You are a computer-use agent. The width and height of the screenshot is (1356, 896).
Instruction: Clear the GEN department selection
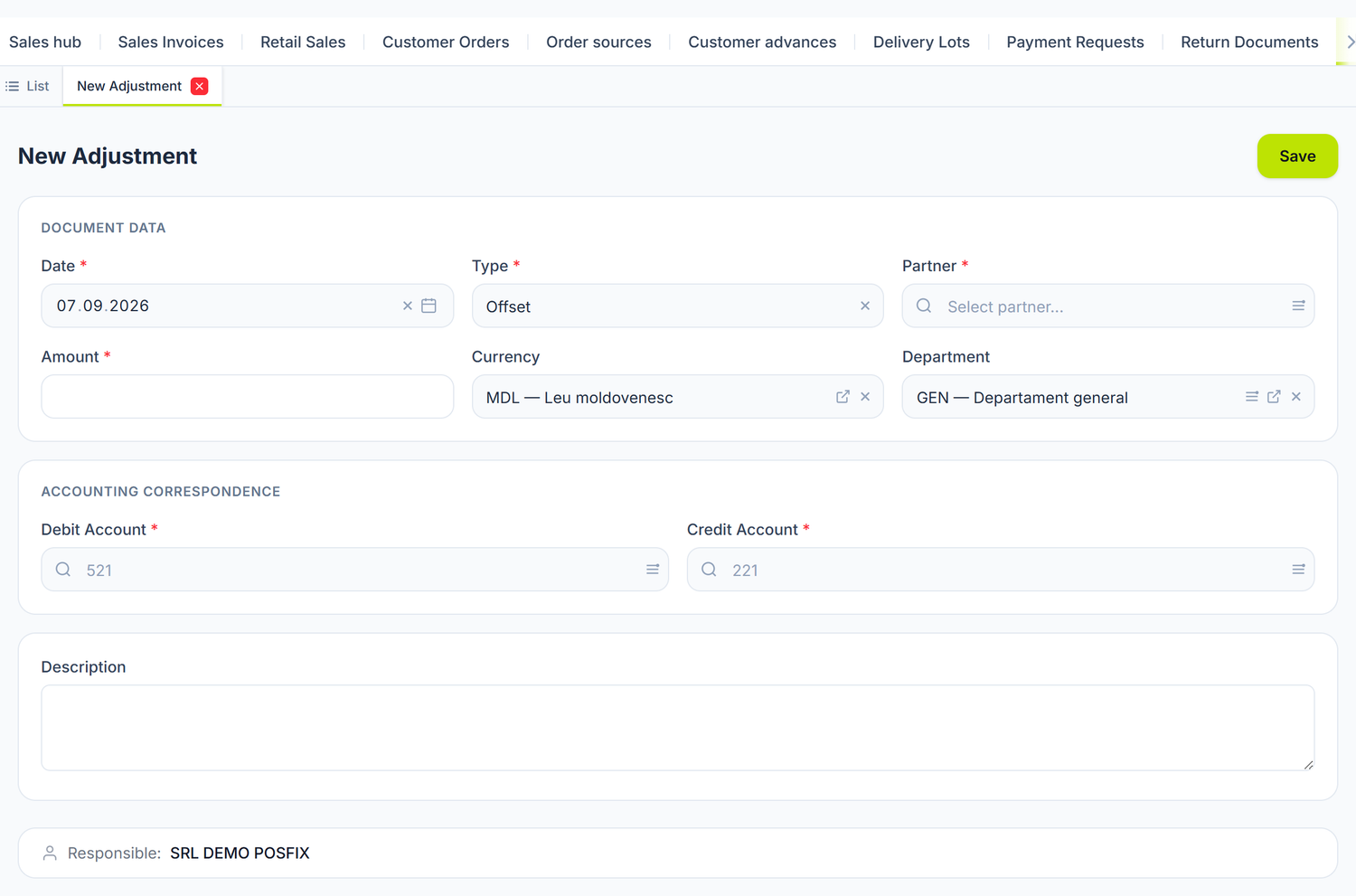click(x=1296, y=396)
